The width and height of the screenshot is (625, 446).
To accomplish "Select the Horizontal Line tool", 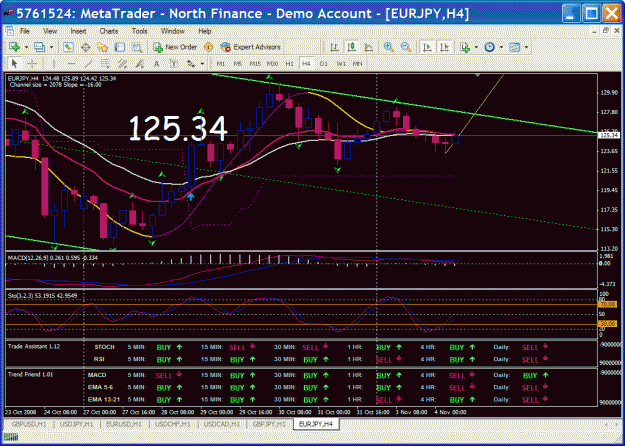I will [x=71, y=63].
